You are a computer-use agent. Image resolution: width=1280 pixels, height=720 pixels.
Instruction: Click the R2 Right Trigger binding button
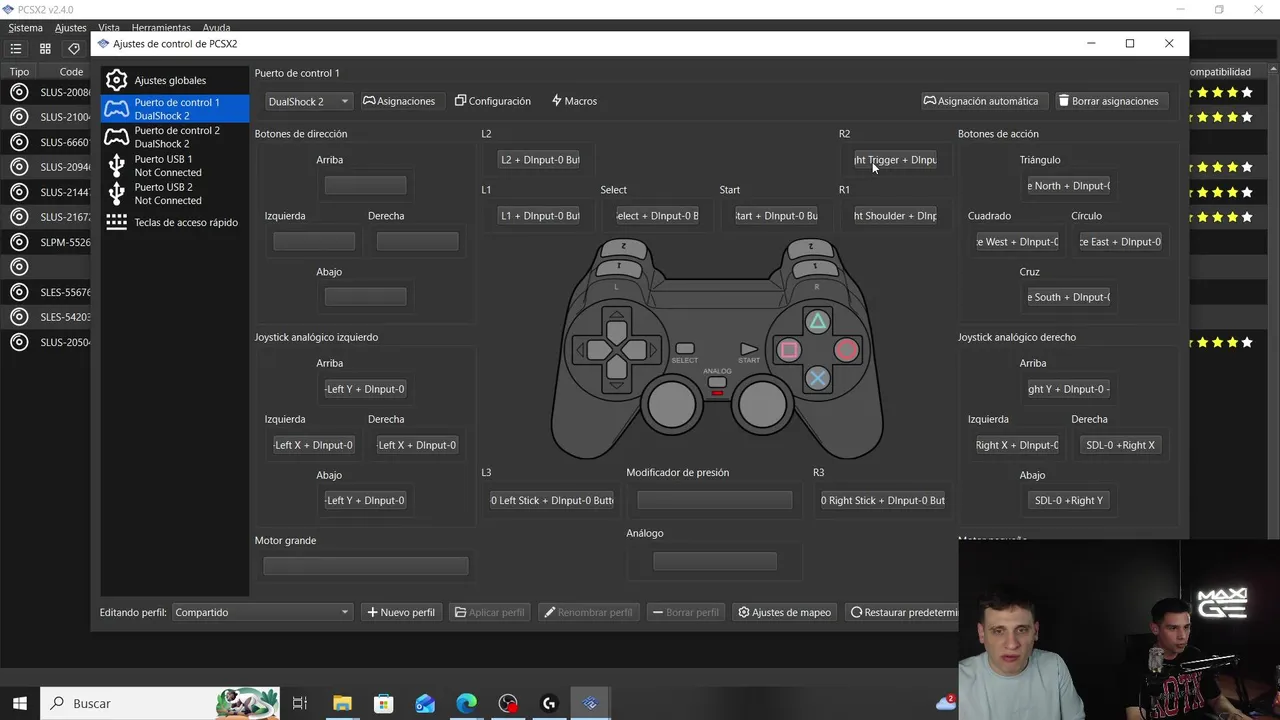point(895,160)
